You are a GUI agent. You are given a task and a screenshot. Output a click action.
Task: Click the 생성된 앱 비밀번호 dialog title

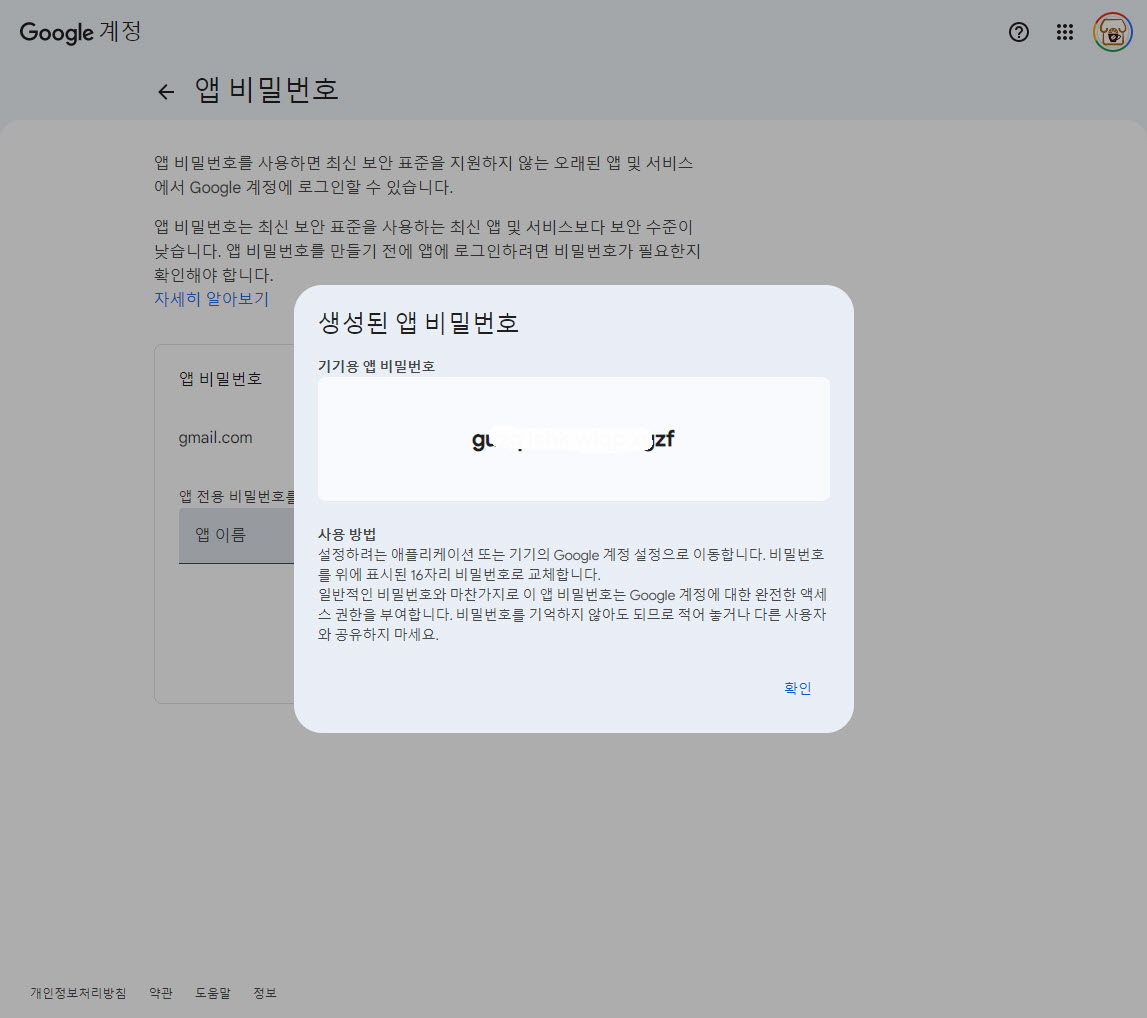coord(418,323)
